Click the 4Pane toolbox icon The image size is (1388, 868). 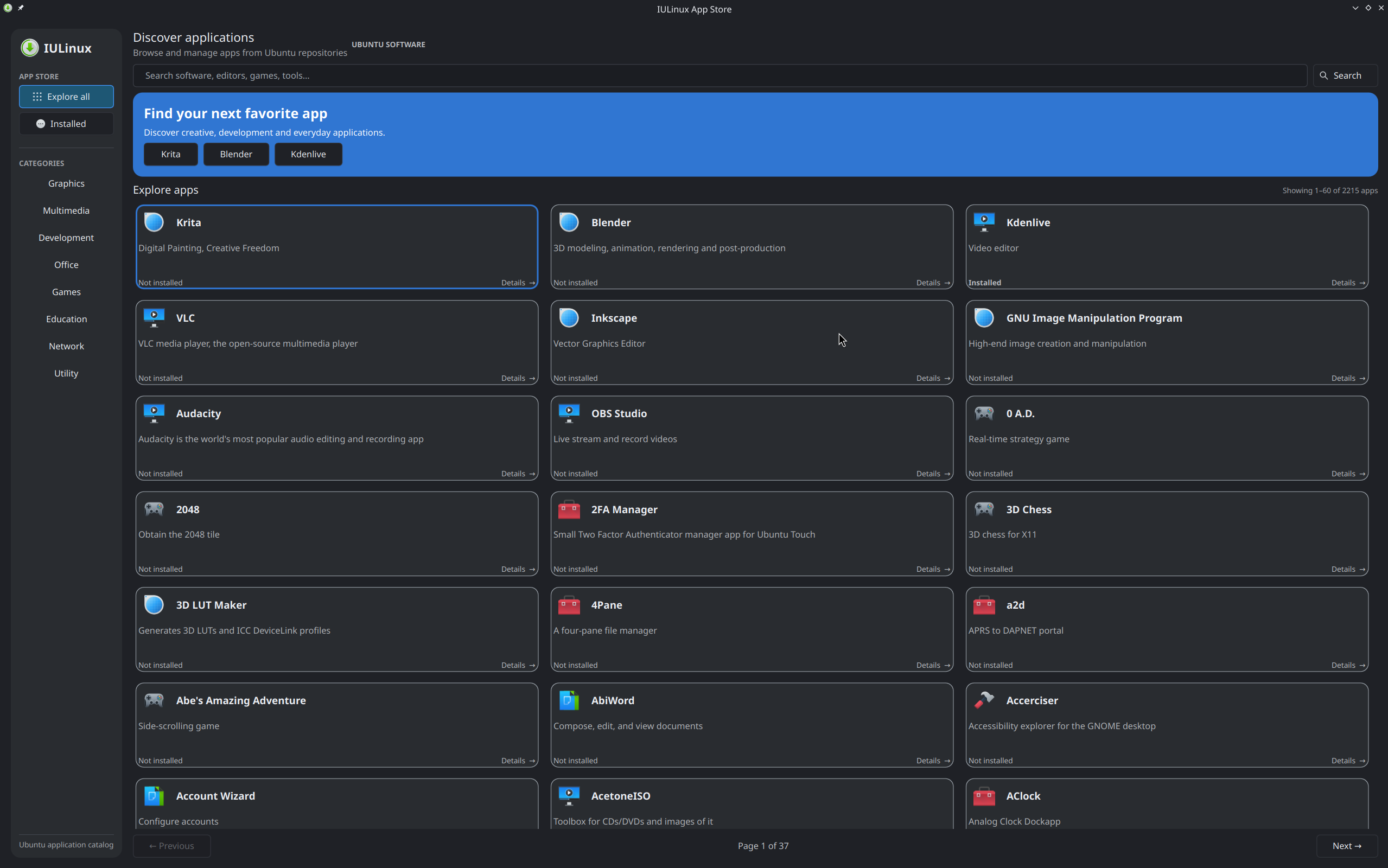click(569, 604)
